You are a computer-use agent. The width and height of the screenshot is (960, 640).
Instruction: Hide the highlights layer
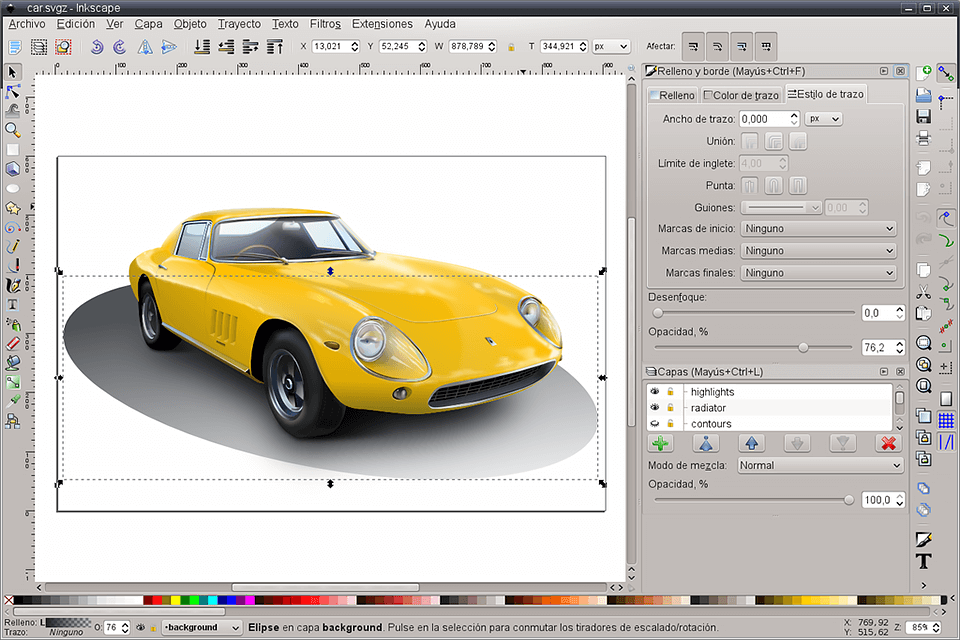click(656, 391)
